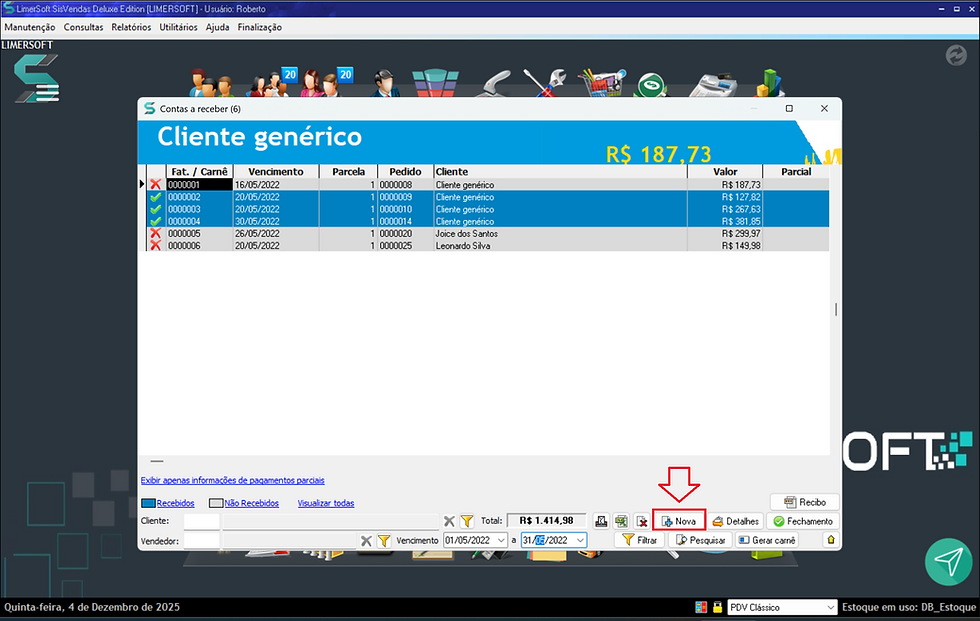Screen dimensions: 980x621
Task: Click the colored grid icon in status bar
Action: point(701,607)
